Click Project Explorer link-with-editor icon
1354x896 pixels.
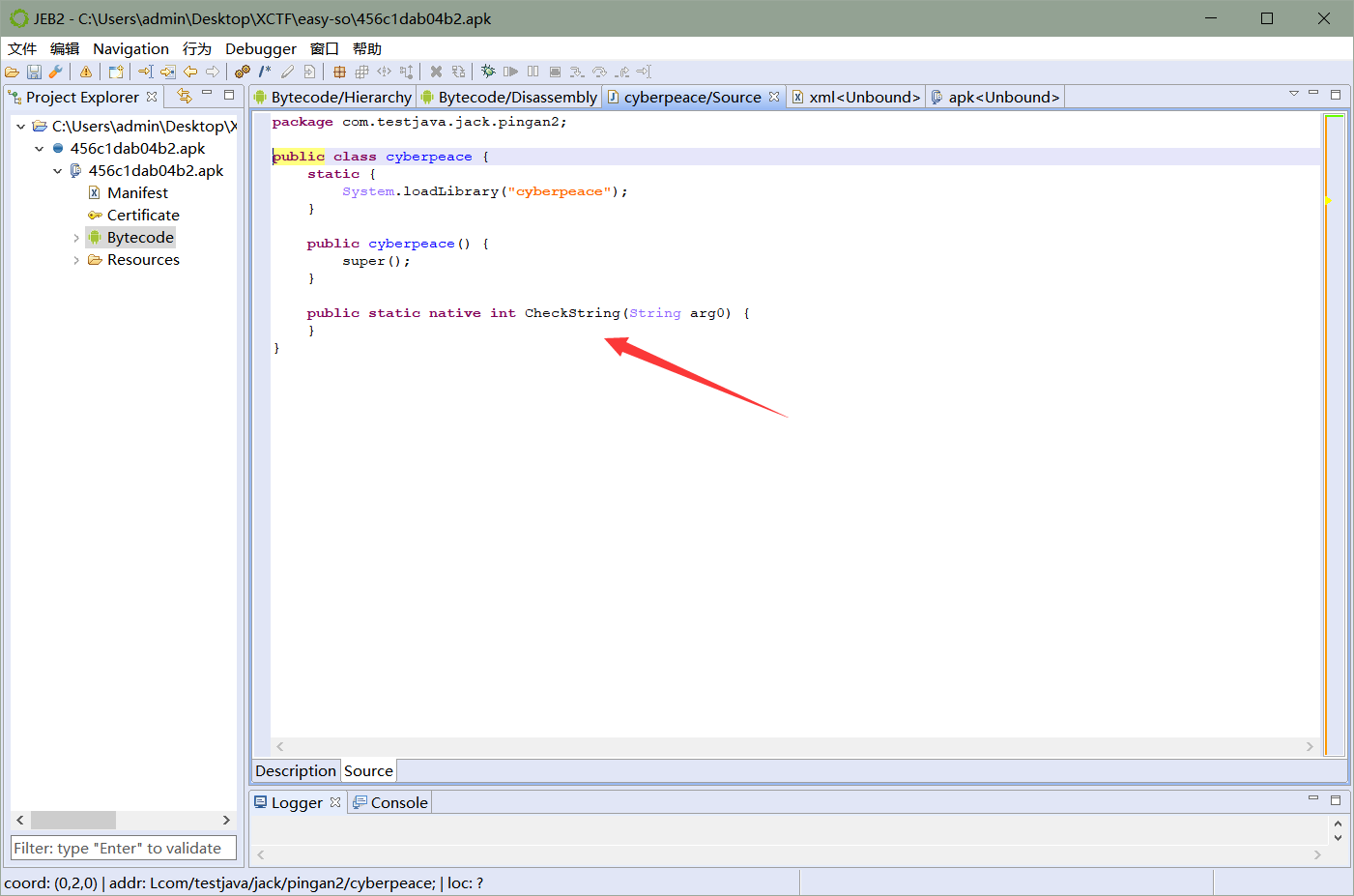tap(184, 96)
